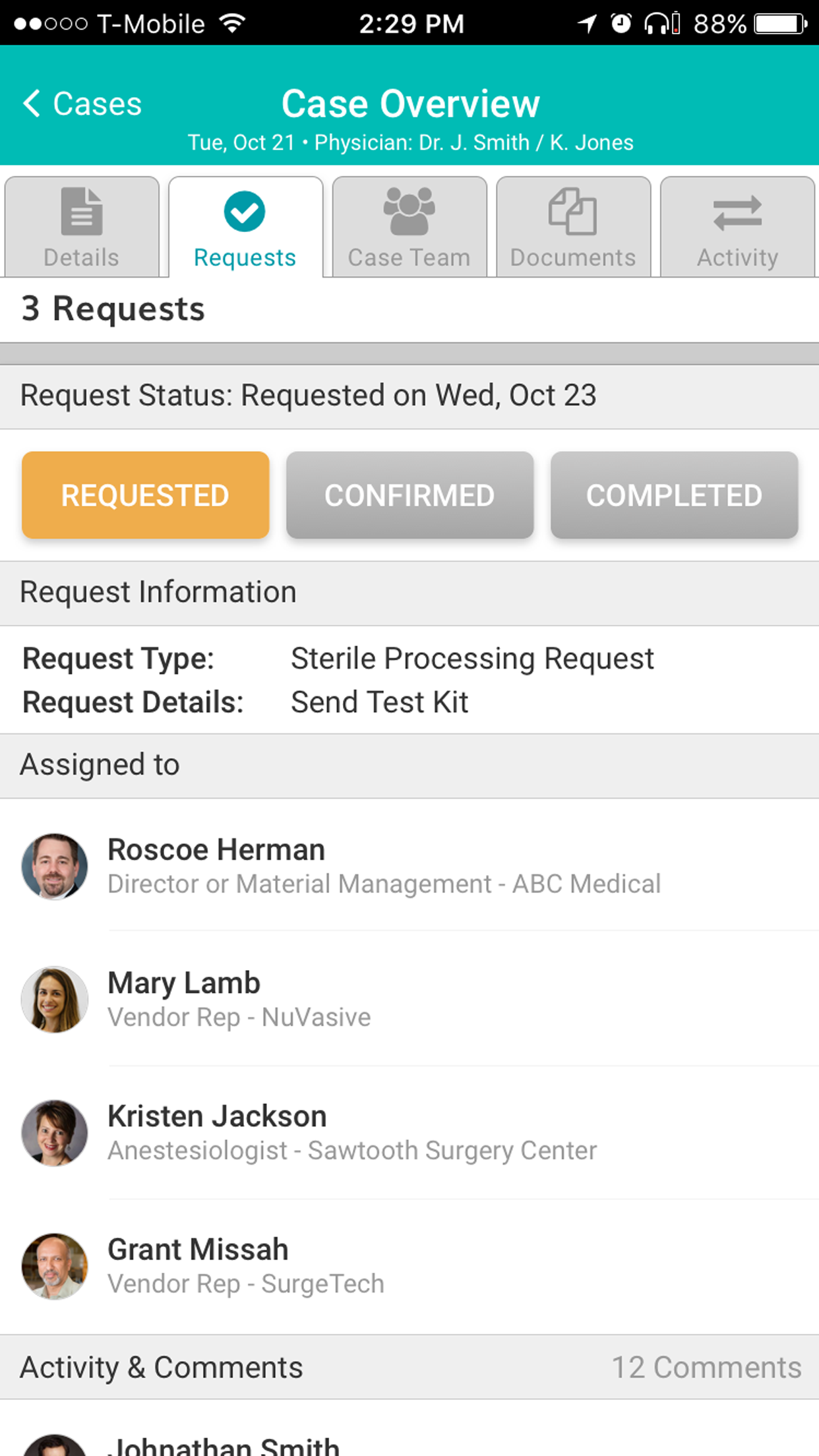819x1456 pixels.
Task: Tap Roscoe Herman's profile photo
Action: coord(55,866)
